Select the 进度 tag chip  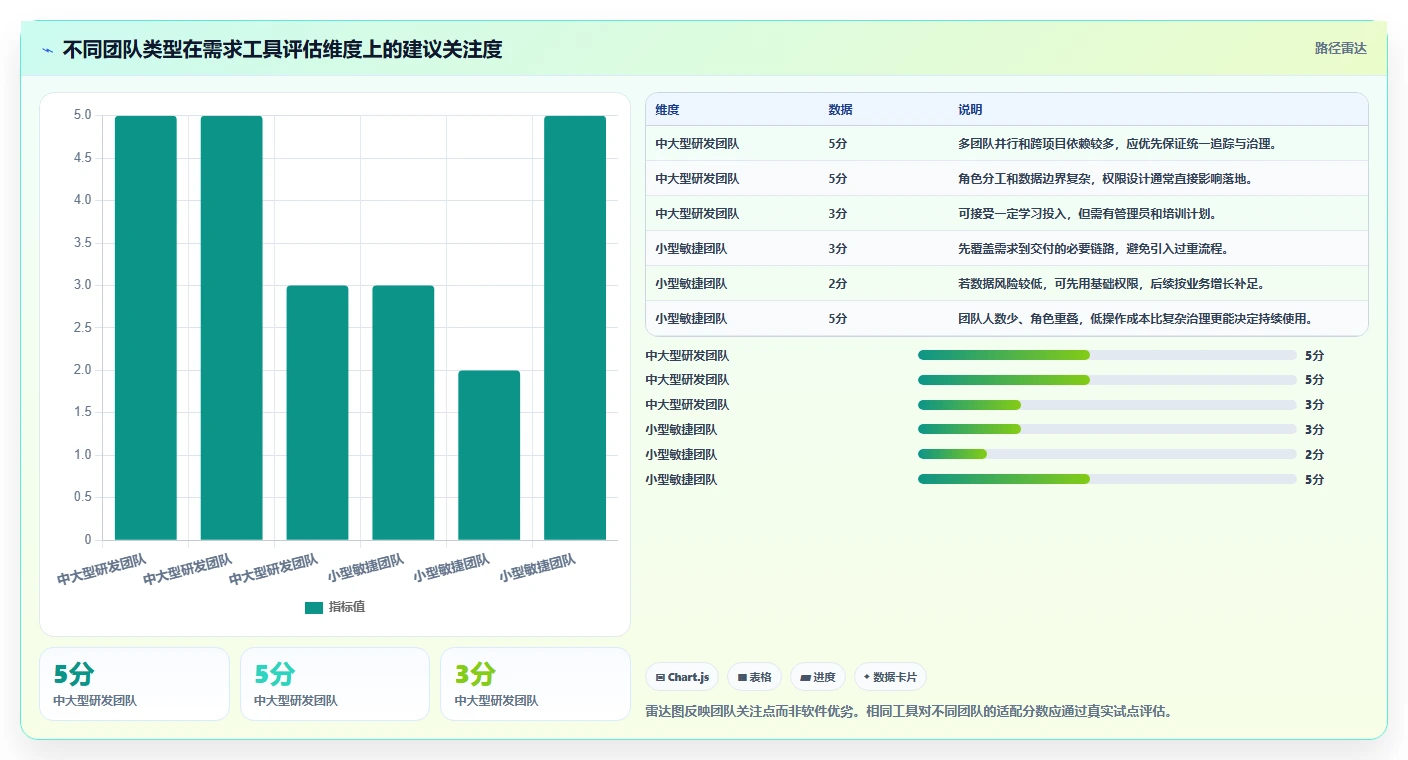point(817,677)
